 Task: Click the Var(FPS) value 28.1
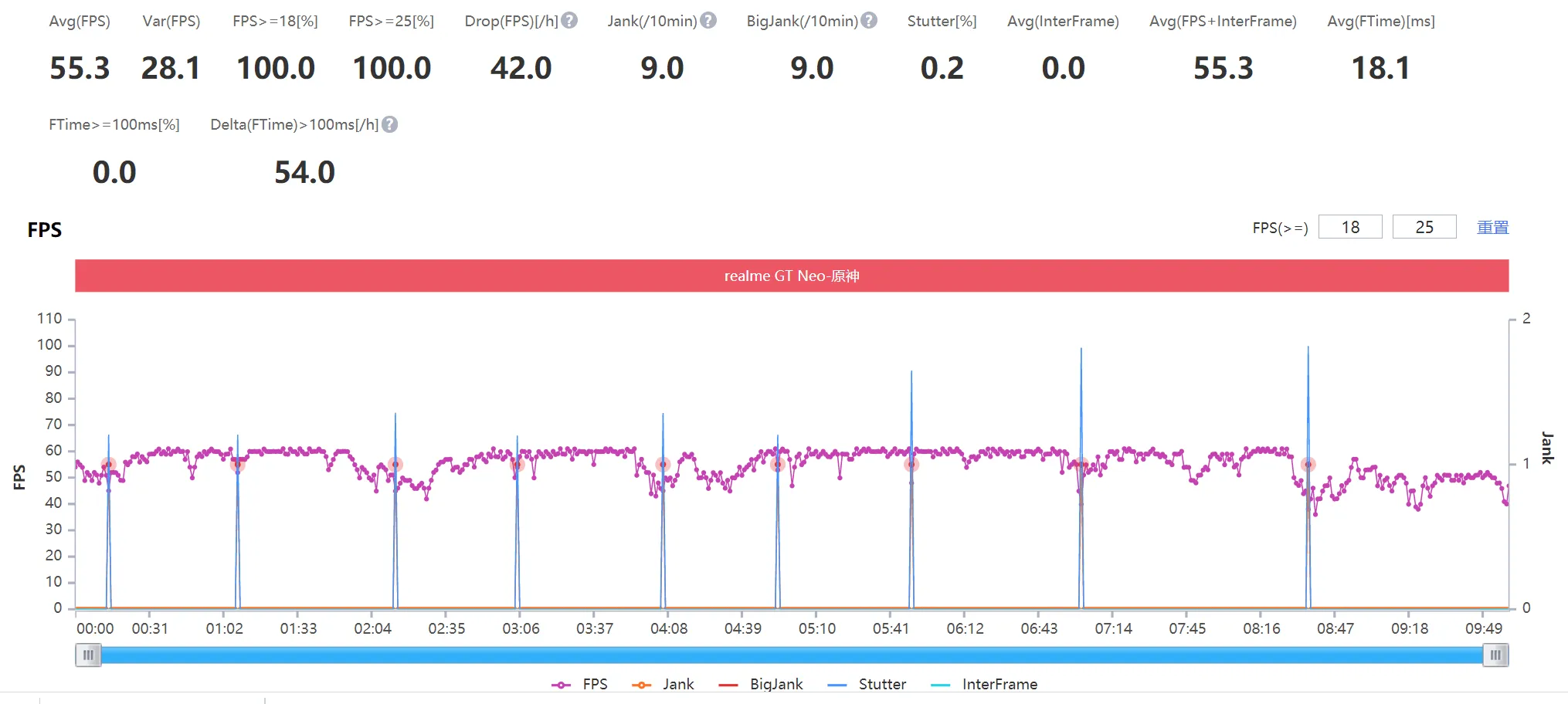171,68
